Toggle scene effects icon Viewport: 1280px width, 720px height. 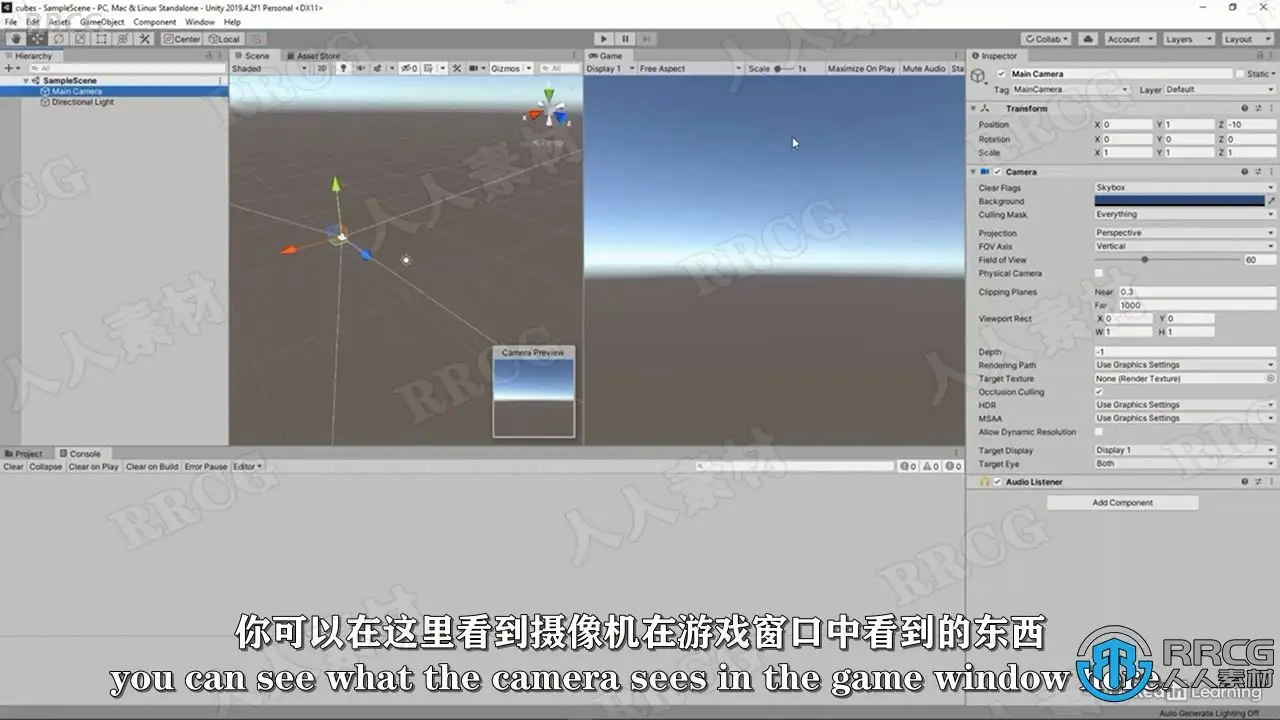[x=379, y=68]
